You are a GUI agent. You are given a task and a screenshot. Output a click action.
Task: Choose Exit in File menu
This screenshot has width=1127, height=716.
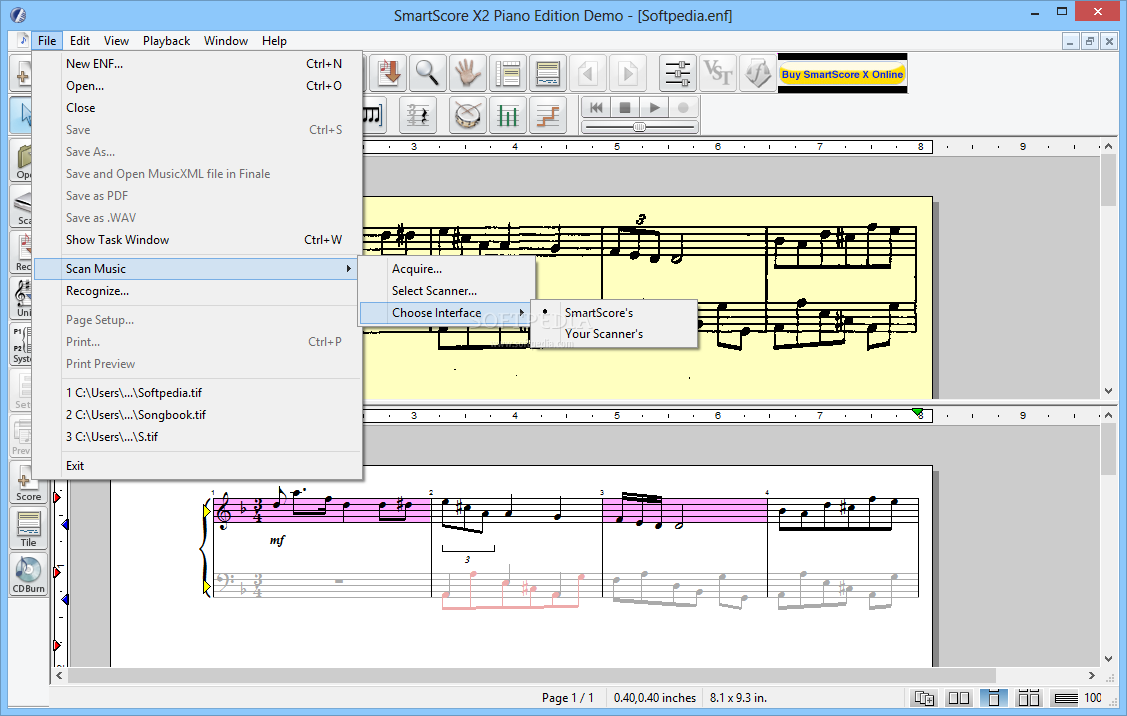(x=196, y=466)
